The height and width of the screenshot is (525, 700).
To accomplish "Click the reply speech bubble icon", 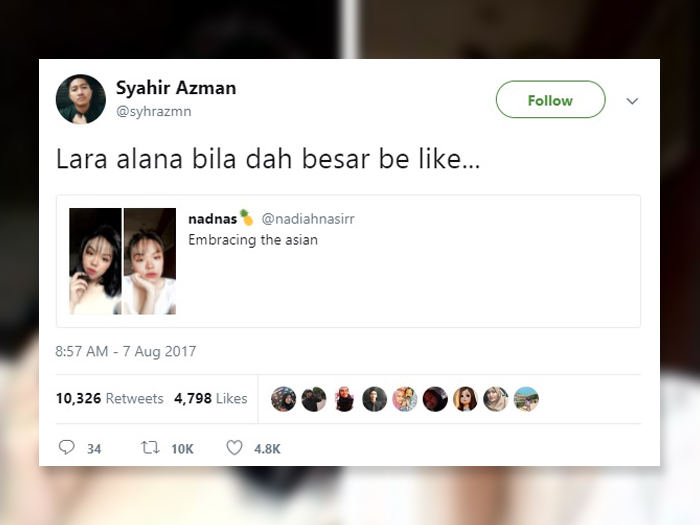I will click(67, 447).
